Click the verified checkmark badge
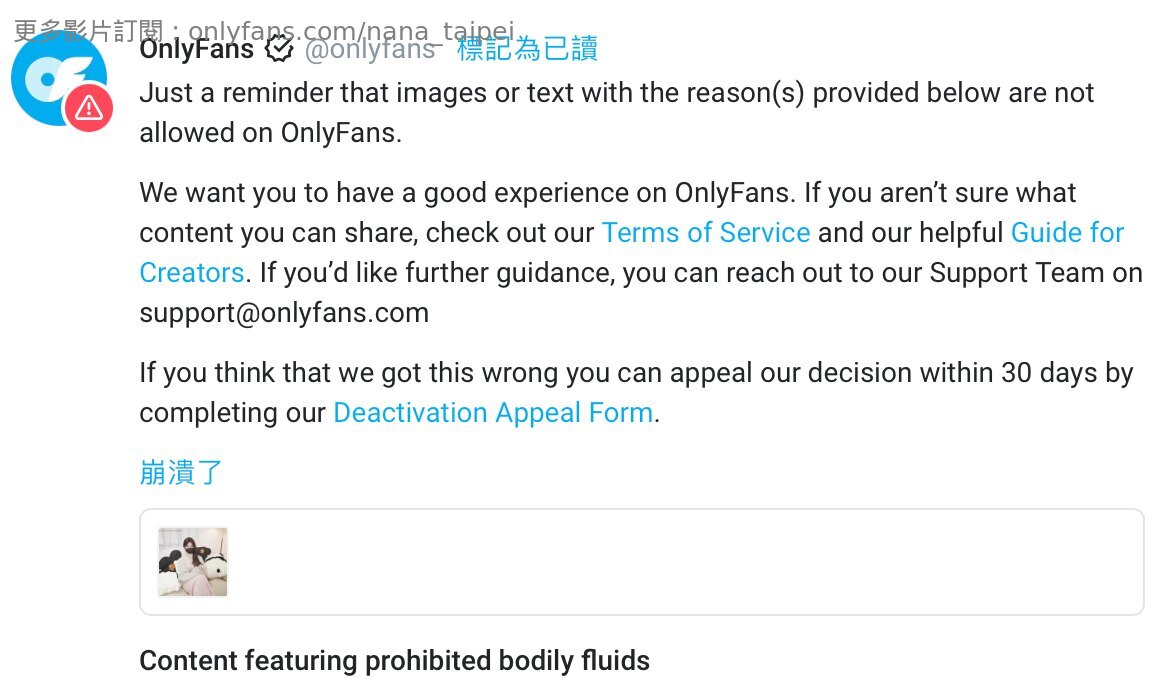This screenshot has height=690, width=1174. click(279, 48)
